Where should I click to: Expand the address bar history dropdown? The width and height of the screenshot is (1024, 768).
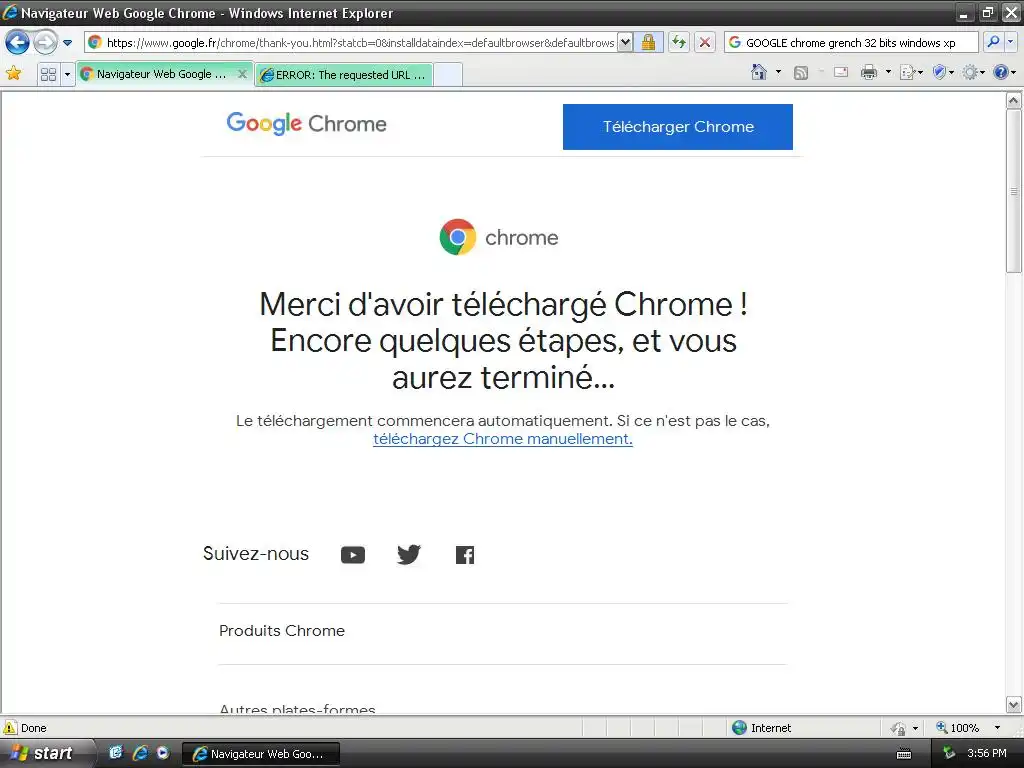[625, 42]
